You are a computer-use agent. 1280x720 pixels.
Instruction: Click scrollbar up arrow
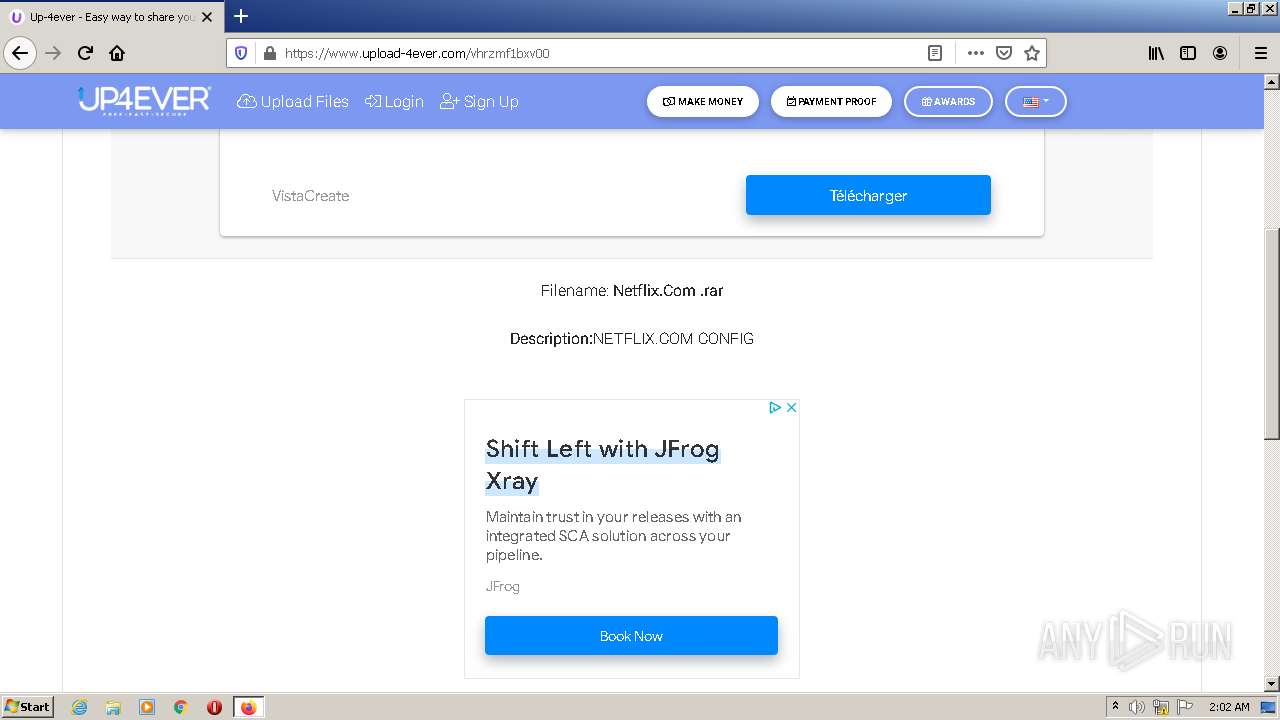(1272, 81)
